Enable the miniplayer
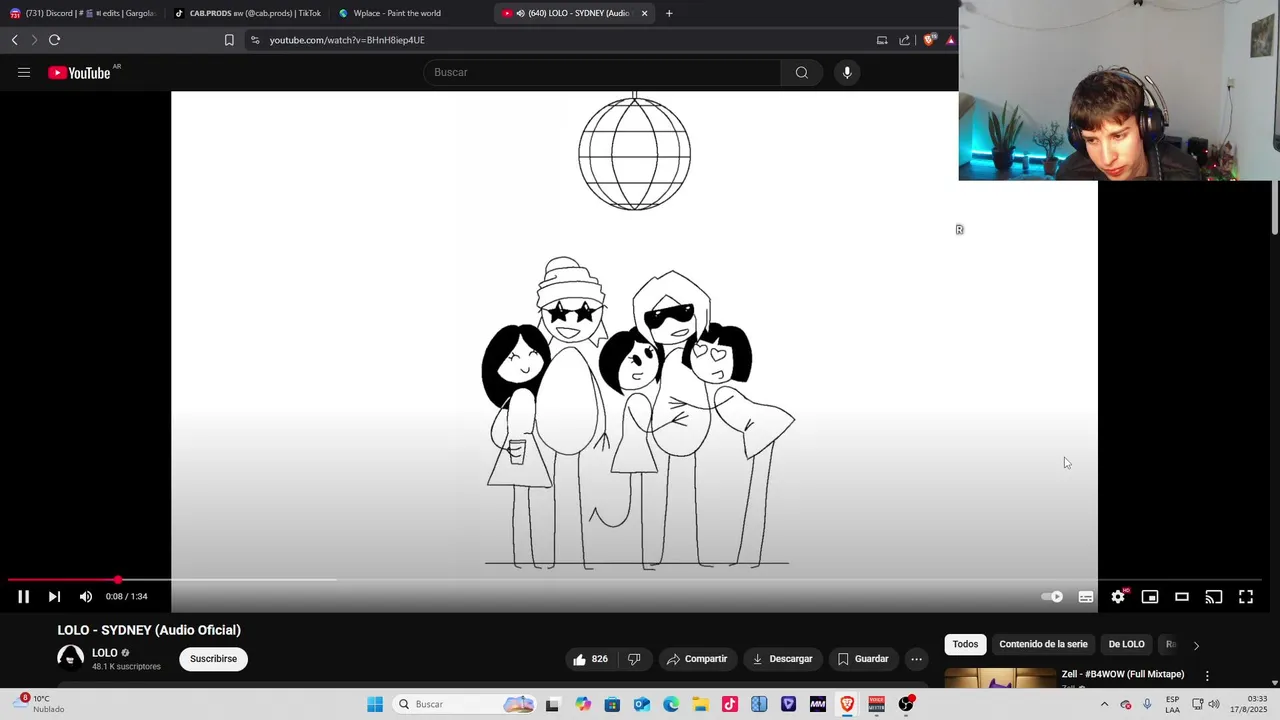Viewport: 1280px width, 720px height. [1150, 597]
